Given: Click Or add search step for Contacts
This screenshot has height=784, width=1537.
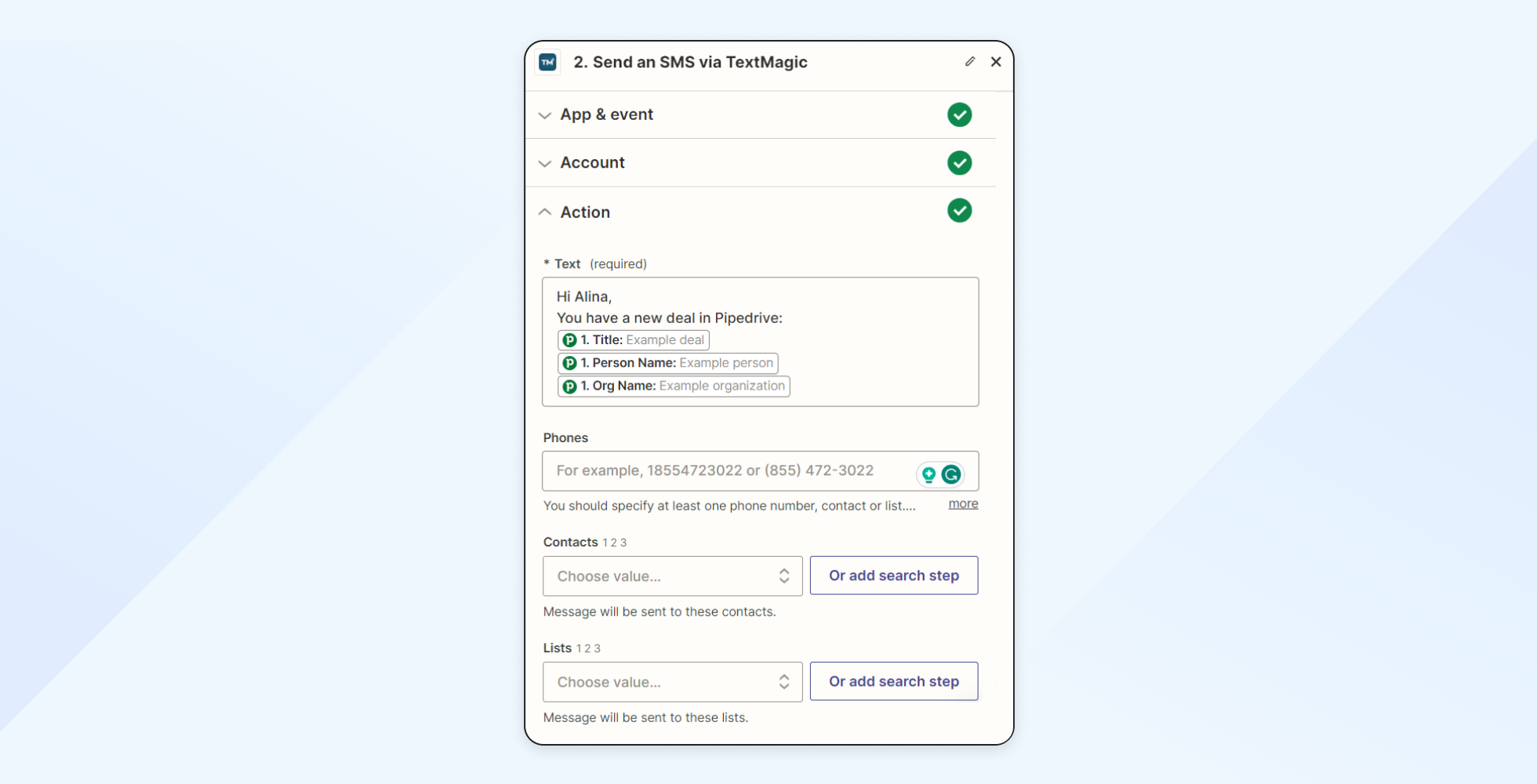Looking at the screenshot, I should pos(894,575).
